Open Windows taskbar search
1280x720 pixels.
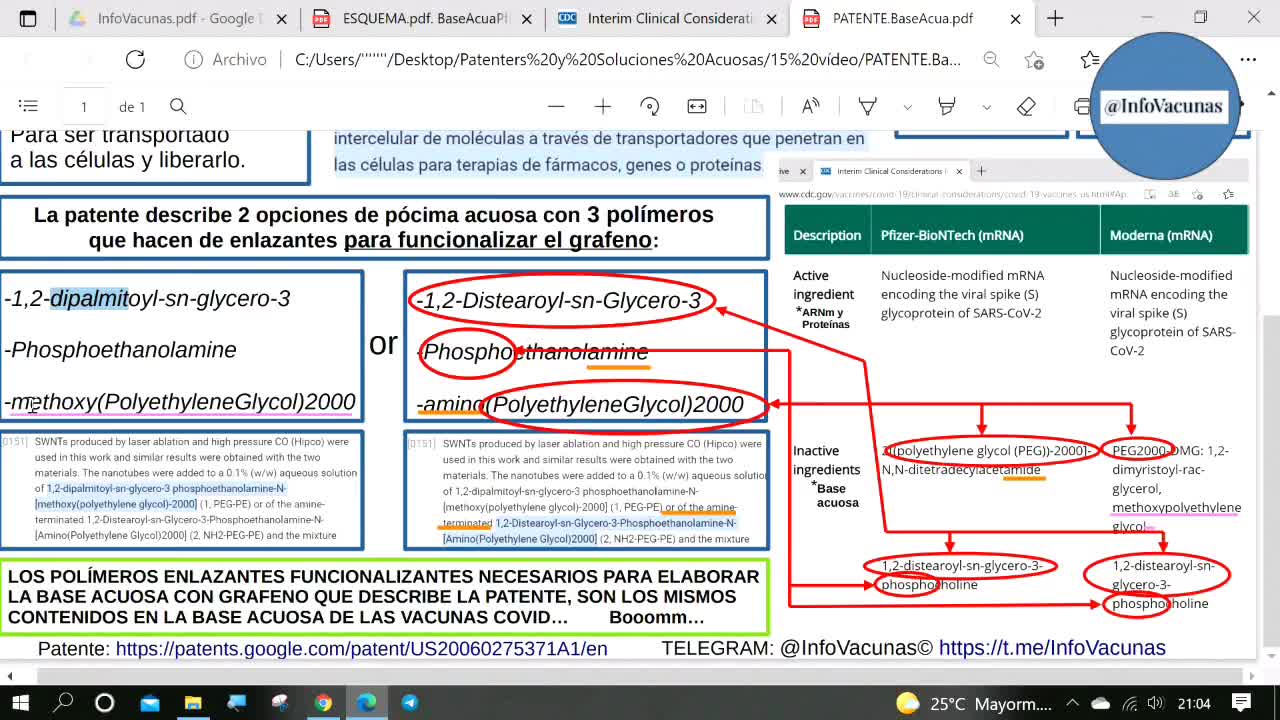coord(63,703)
